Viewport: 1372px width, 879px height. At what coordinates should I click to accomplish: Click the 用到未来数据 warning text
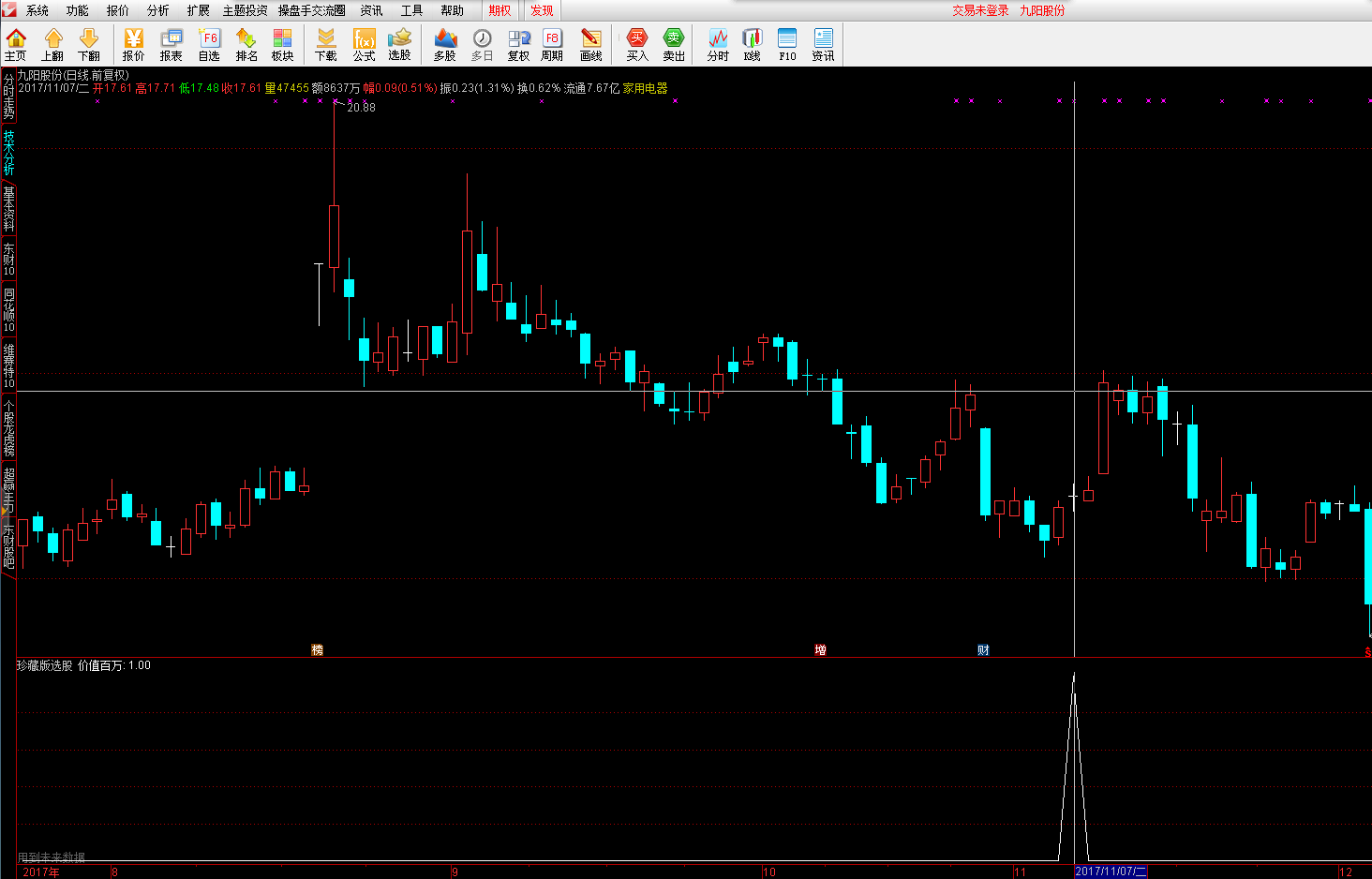[x=52, y=857]
